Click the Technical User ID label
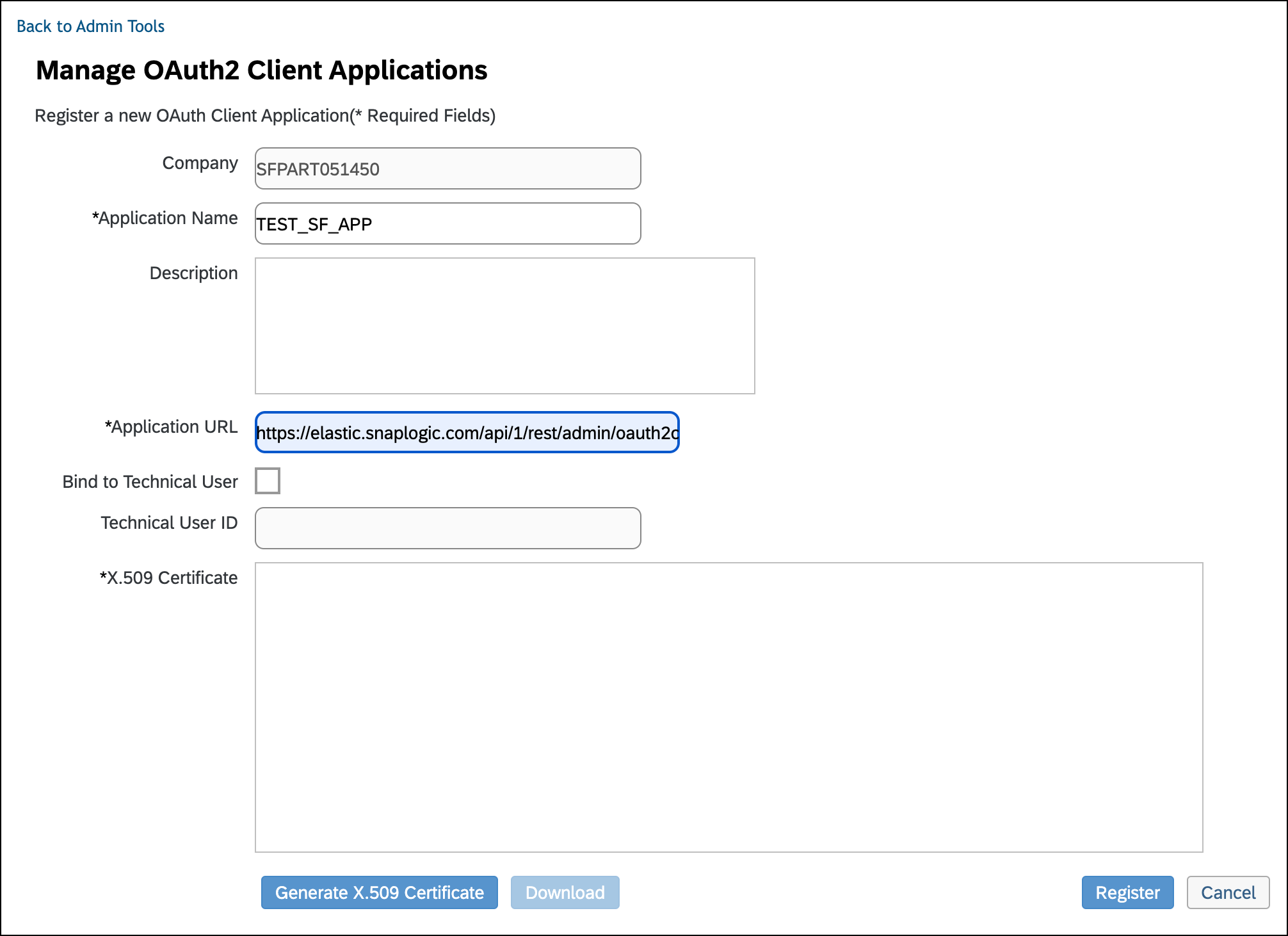Image resolution: width=1288 pixels, height=936 pixels. point(169,523)
